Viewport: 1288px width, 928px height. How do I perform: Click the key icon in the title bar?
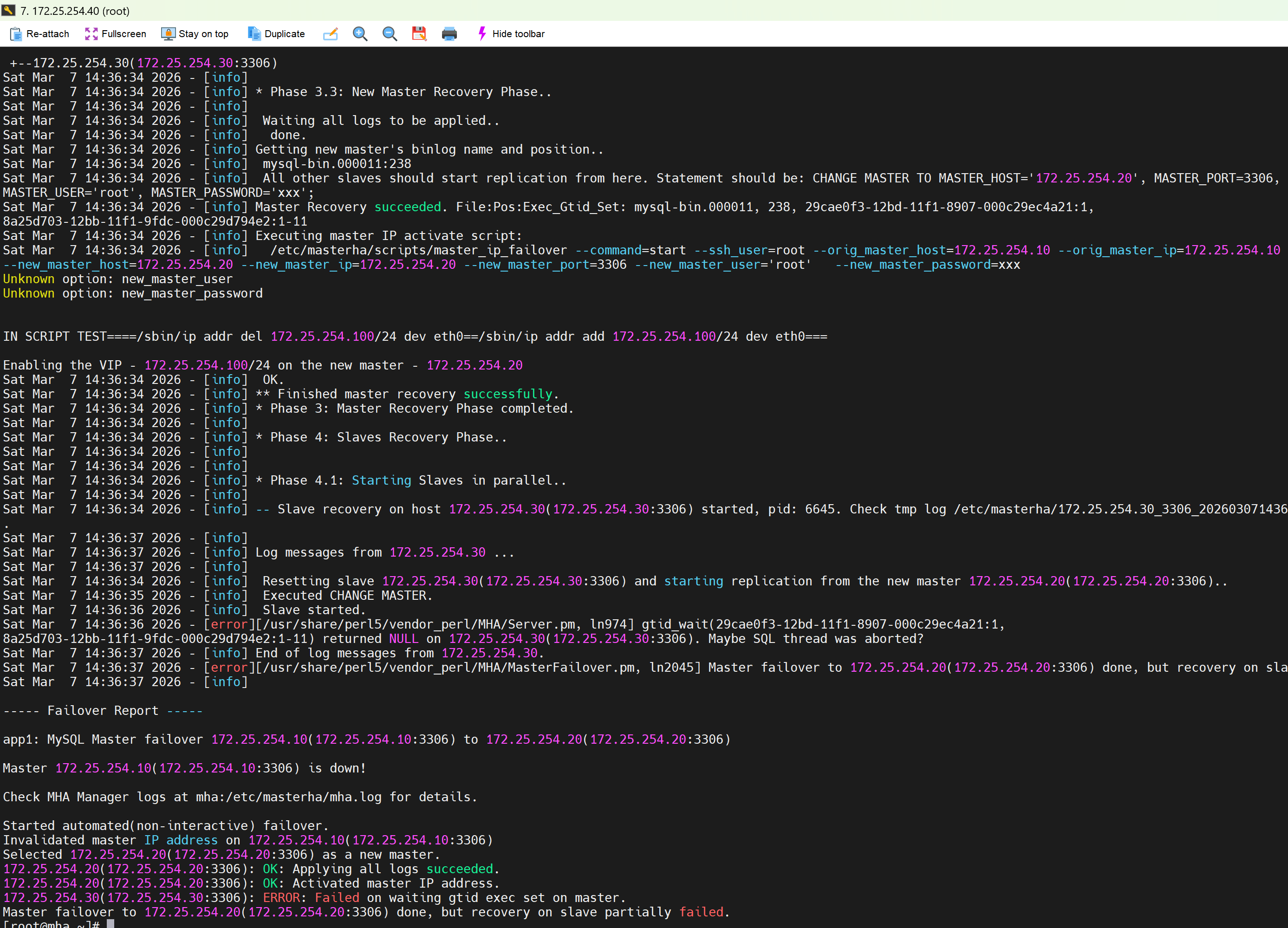[8, 10]
